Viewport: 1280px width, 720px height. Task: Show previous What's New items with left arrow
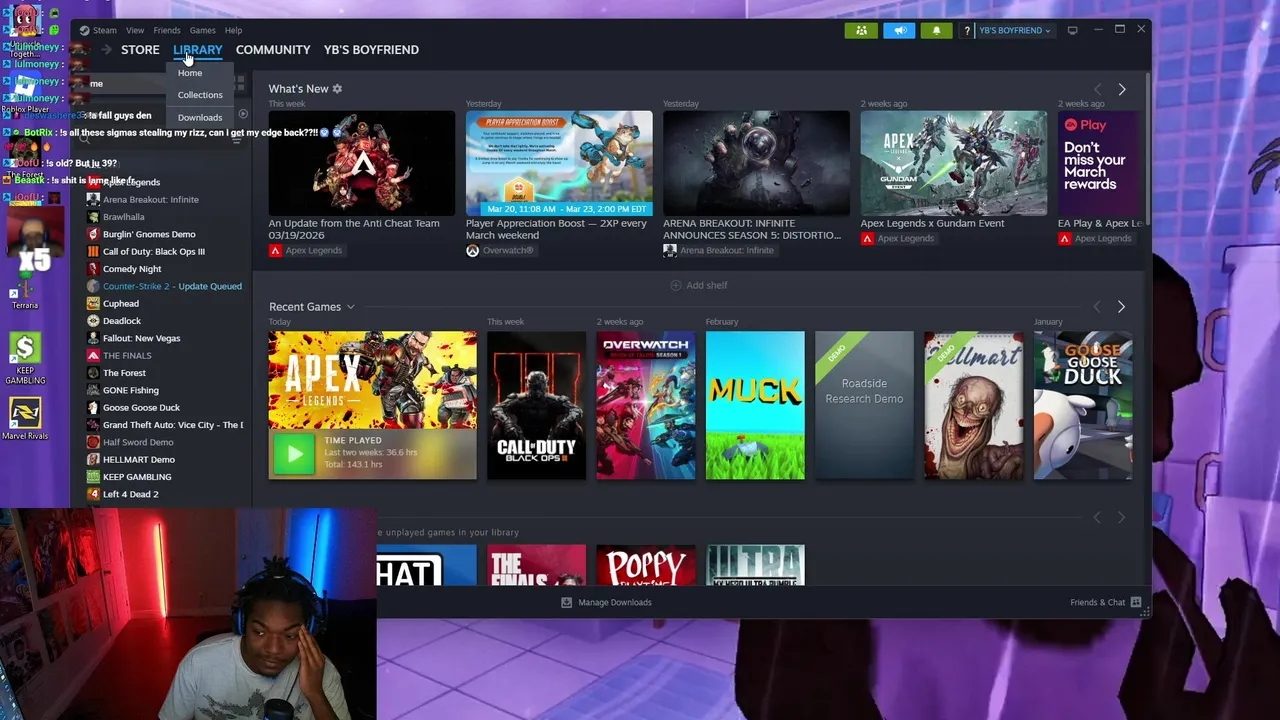1097,89
